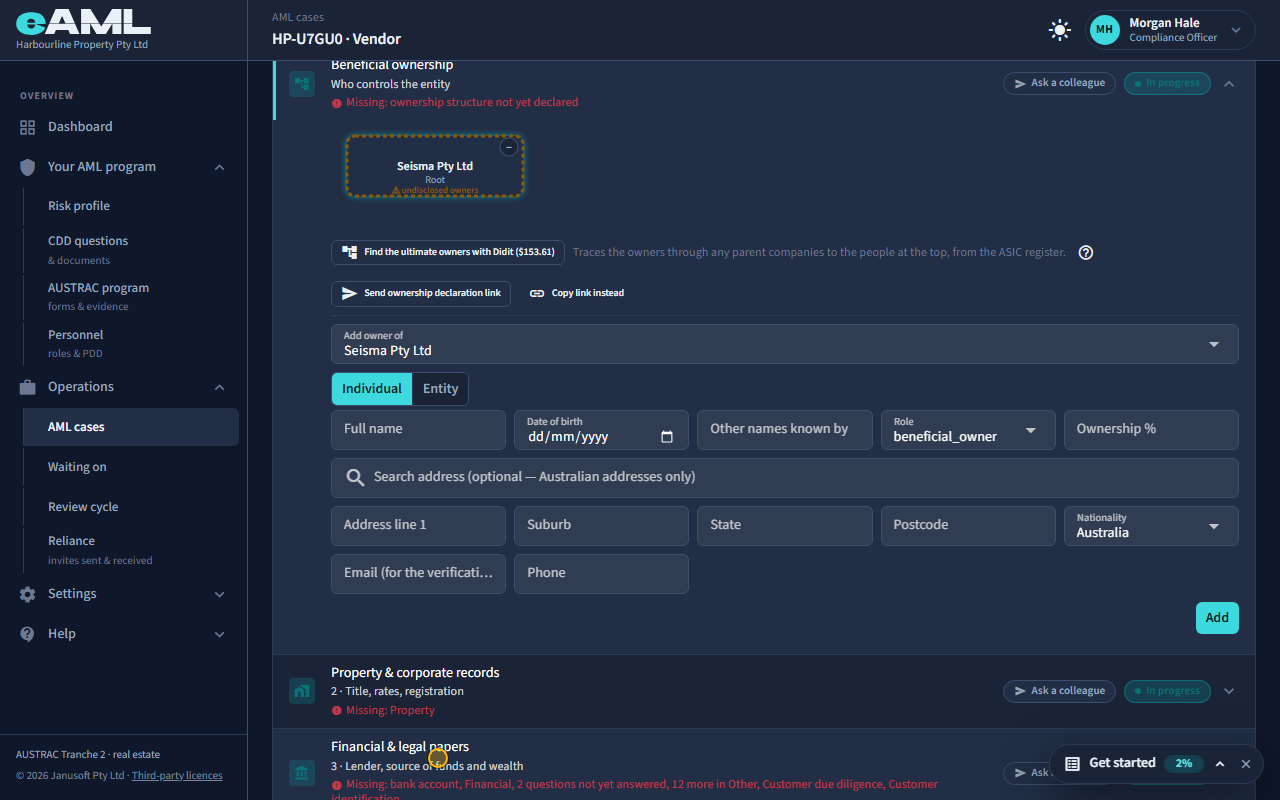Screen dimensions: 1280x800
Task: Click the Operations briefcase icon
Action: pos(27,387)
